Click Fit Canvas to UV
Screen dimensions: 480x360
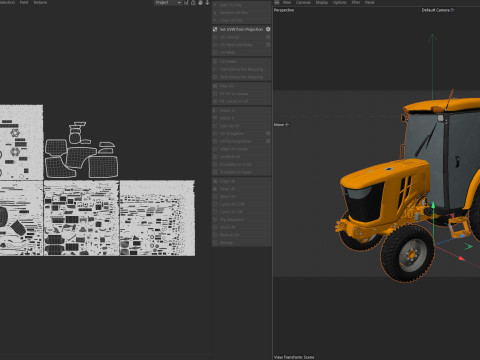[x=242, y=101]
